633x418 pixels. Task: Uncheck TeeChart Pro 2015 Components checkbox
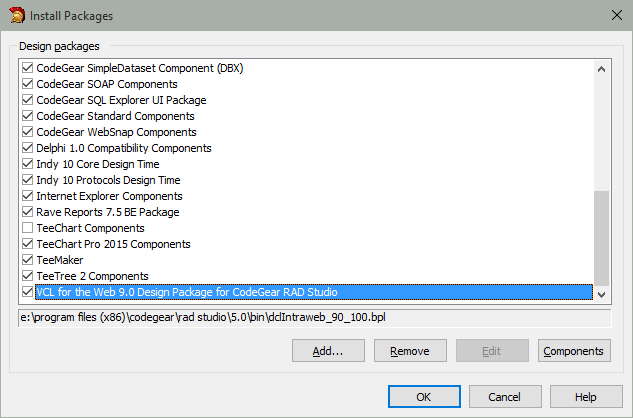pos(27,244)
